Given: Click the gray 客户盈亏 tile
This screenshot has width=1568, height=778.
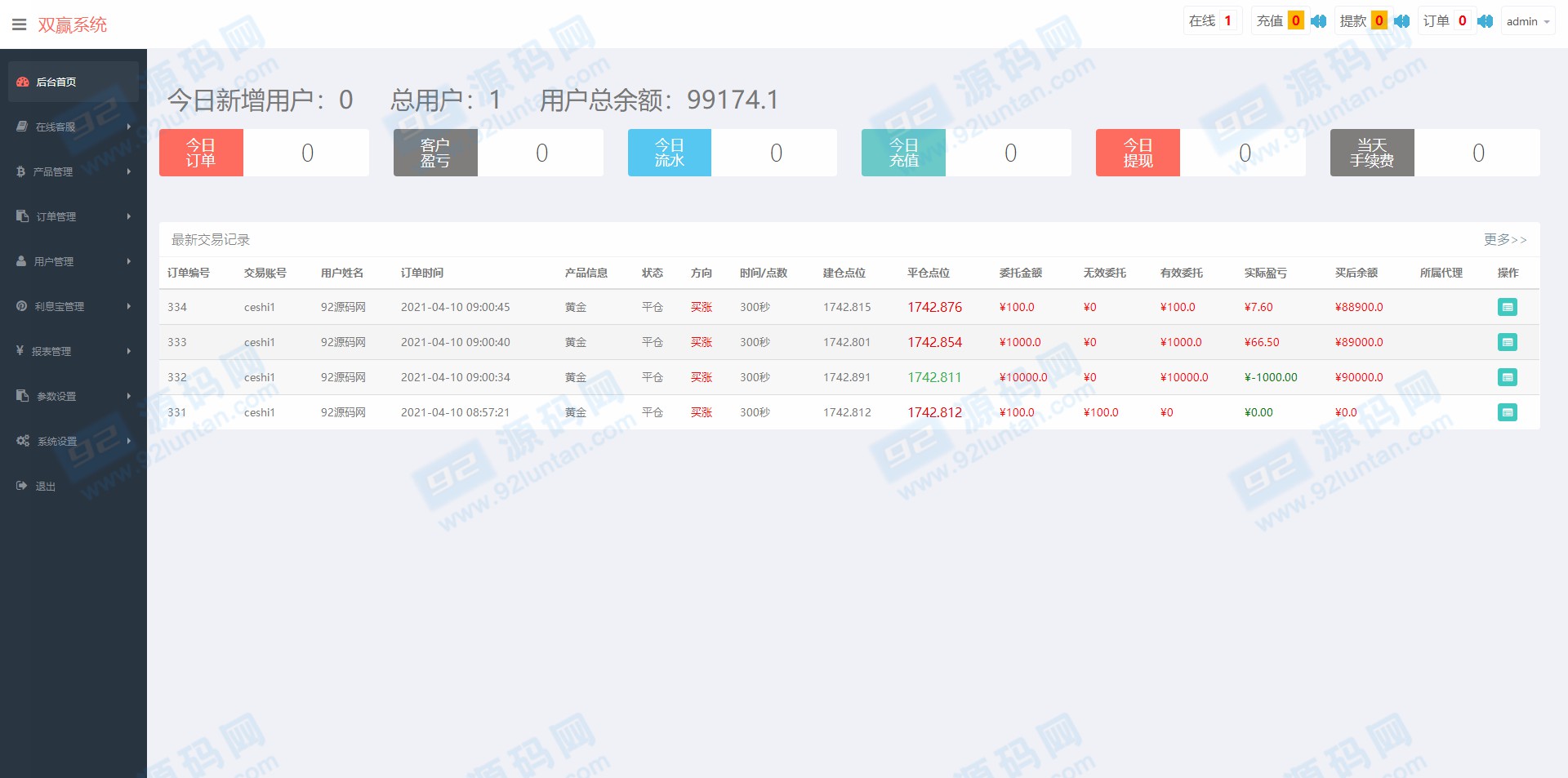Looking at the screenshot, I should (x=435, y=153).
